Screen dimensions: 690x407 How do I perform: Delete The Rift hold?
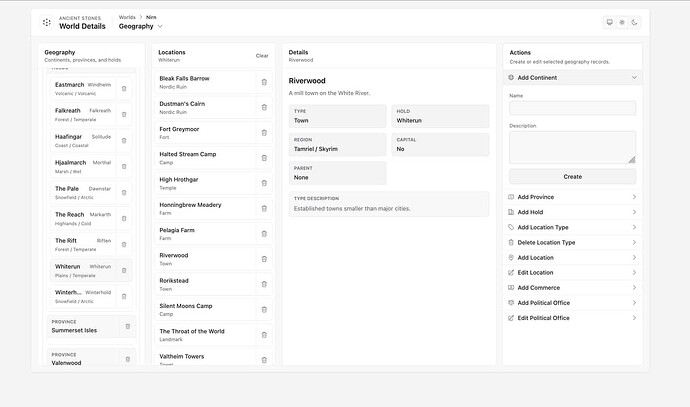pos(124,244)
